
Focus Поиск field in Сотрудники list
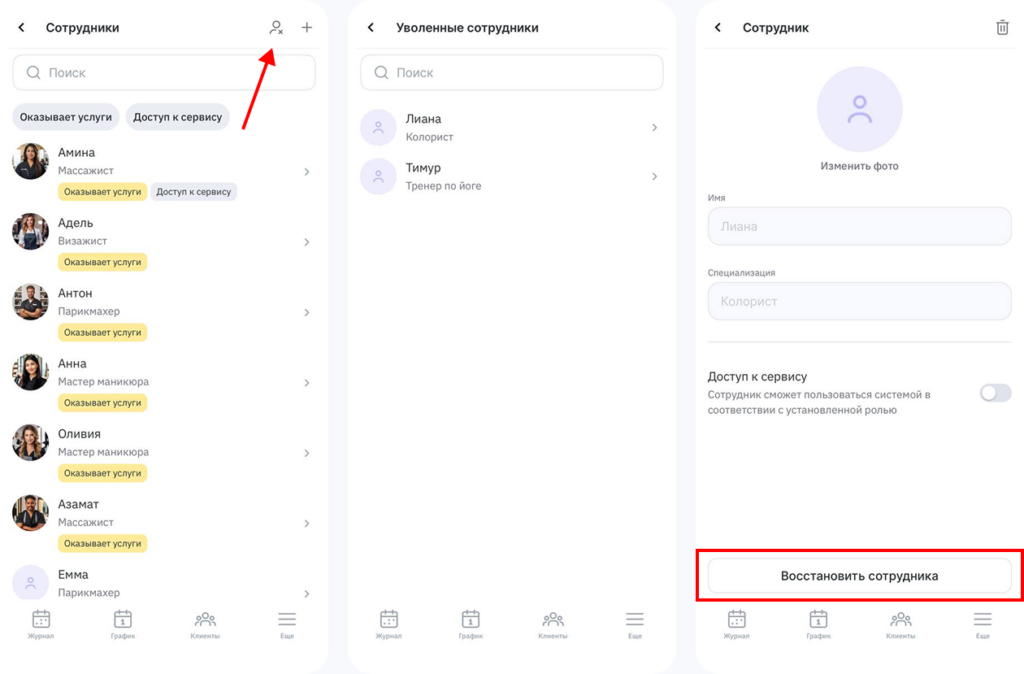(164, 73)
